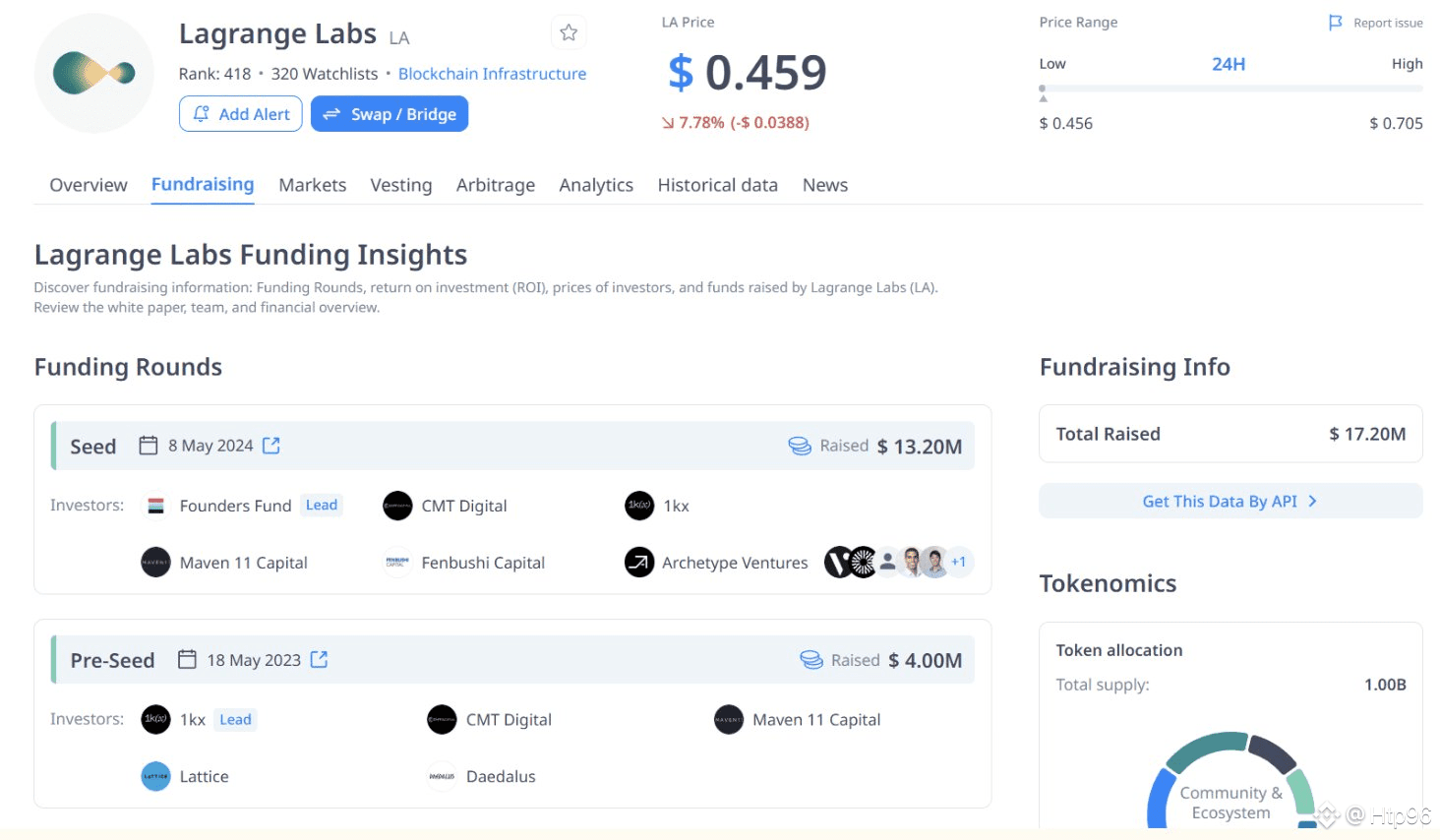Screen dimensions: 1440x840
Task: Click the Total supply 1.00B value
Action: (x=1385, y=685)
